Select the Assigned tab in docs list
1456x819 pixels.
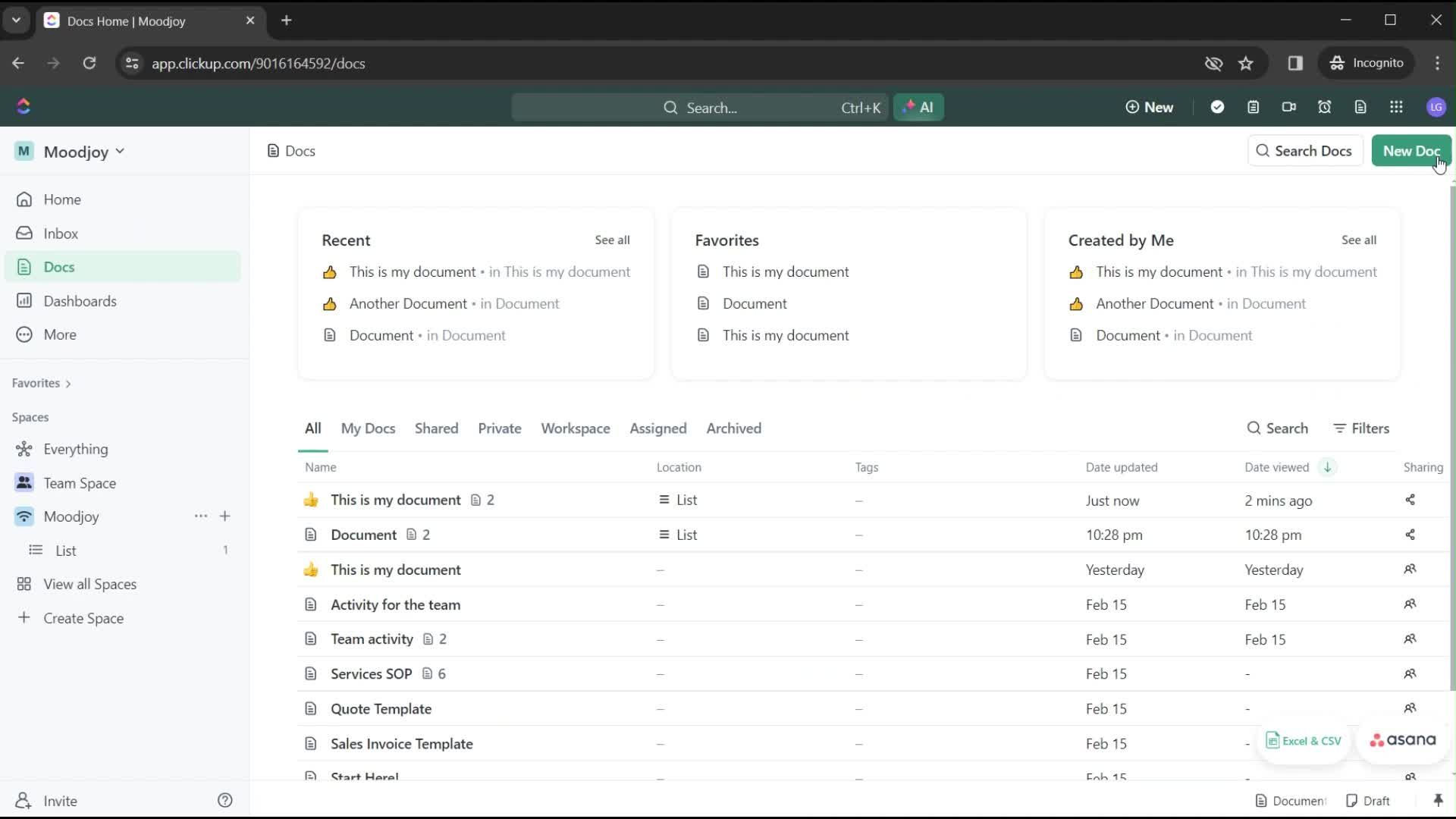(657, 428)
